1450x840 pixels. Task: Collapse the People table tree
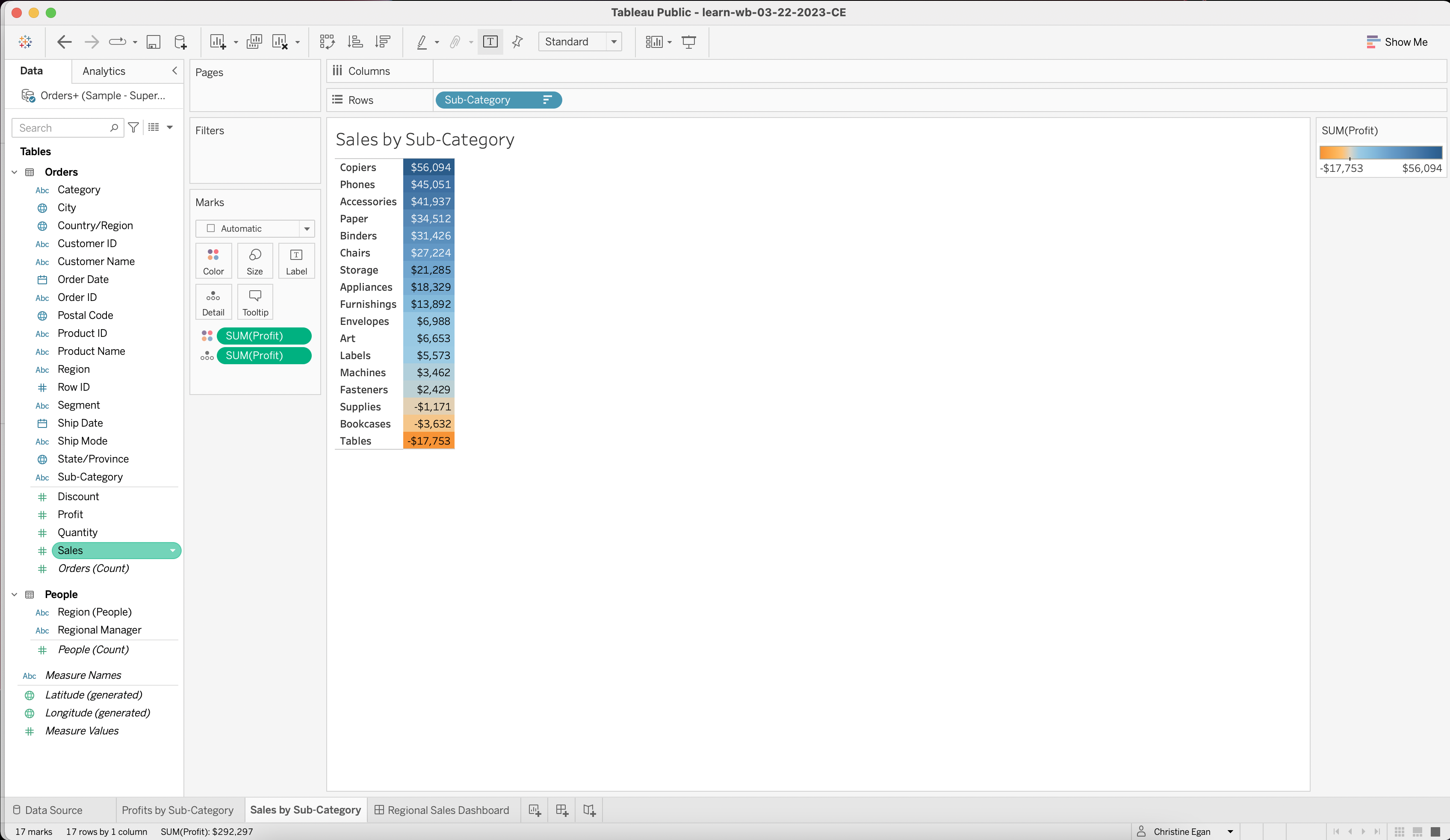(x=15, y=594)
